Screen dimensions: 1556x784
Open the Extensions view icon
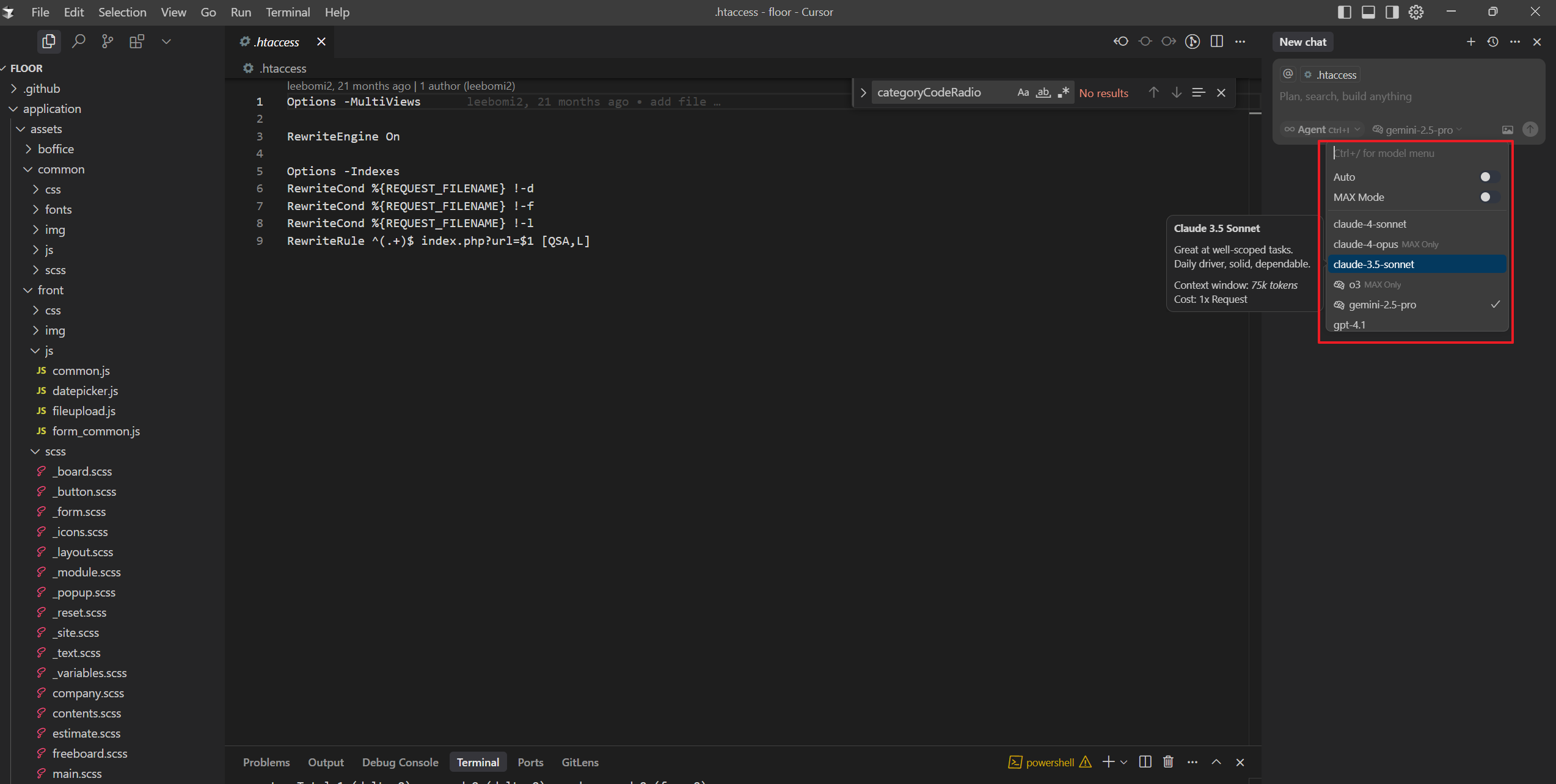point(137,42)
